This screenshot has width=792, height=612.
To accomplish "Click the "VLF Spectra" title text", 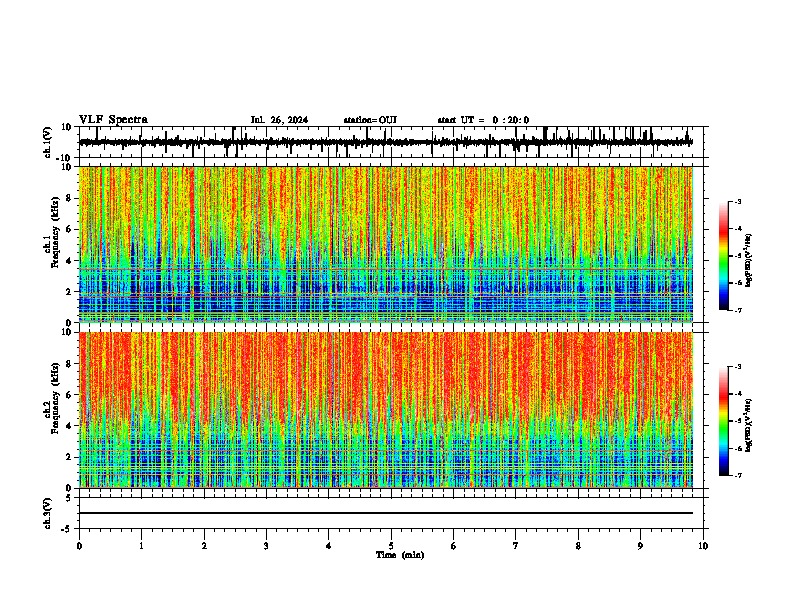I will tap(113, 120).
